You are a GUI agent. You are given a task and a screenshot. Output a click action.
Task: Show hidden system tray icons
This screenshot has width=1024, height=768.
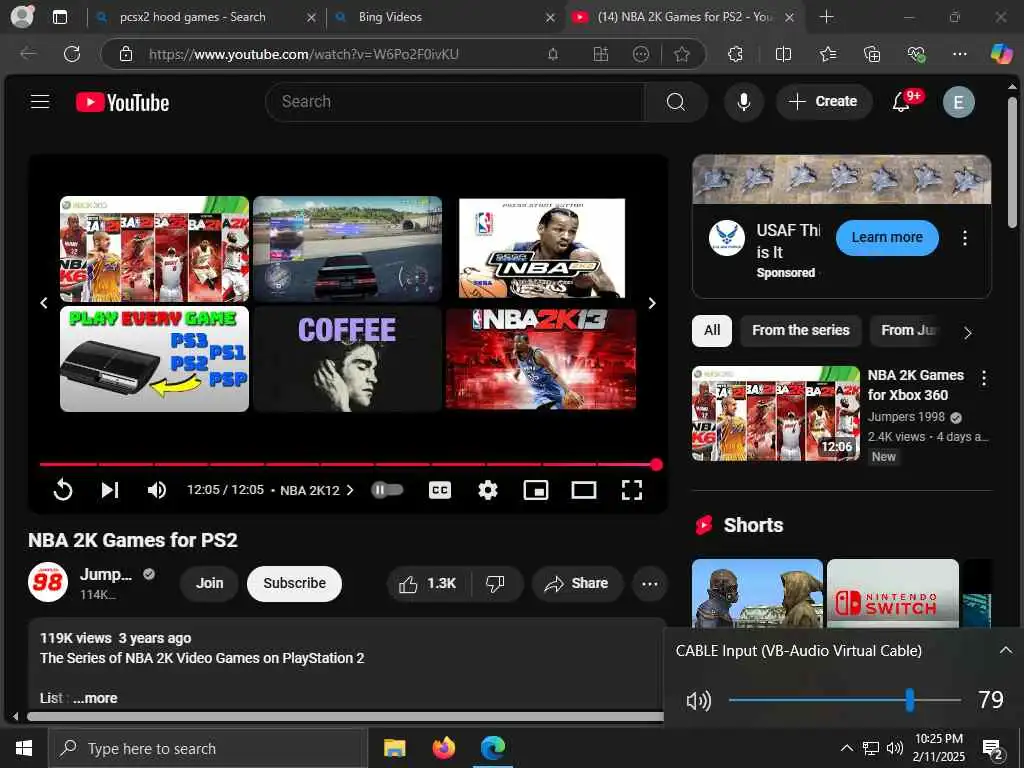(x=846, y=748)
